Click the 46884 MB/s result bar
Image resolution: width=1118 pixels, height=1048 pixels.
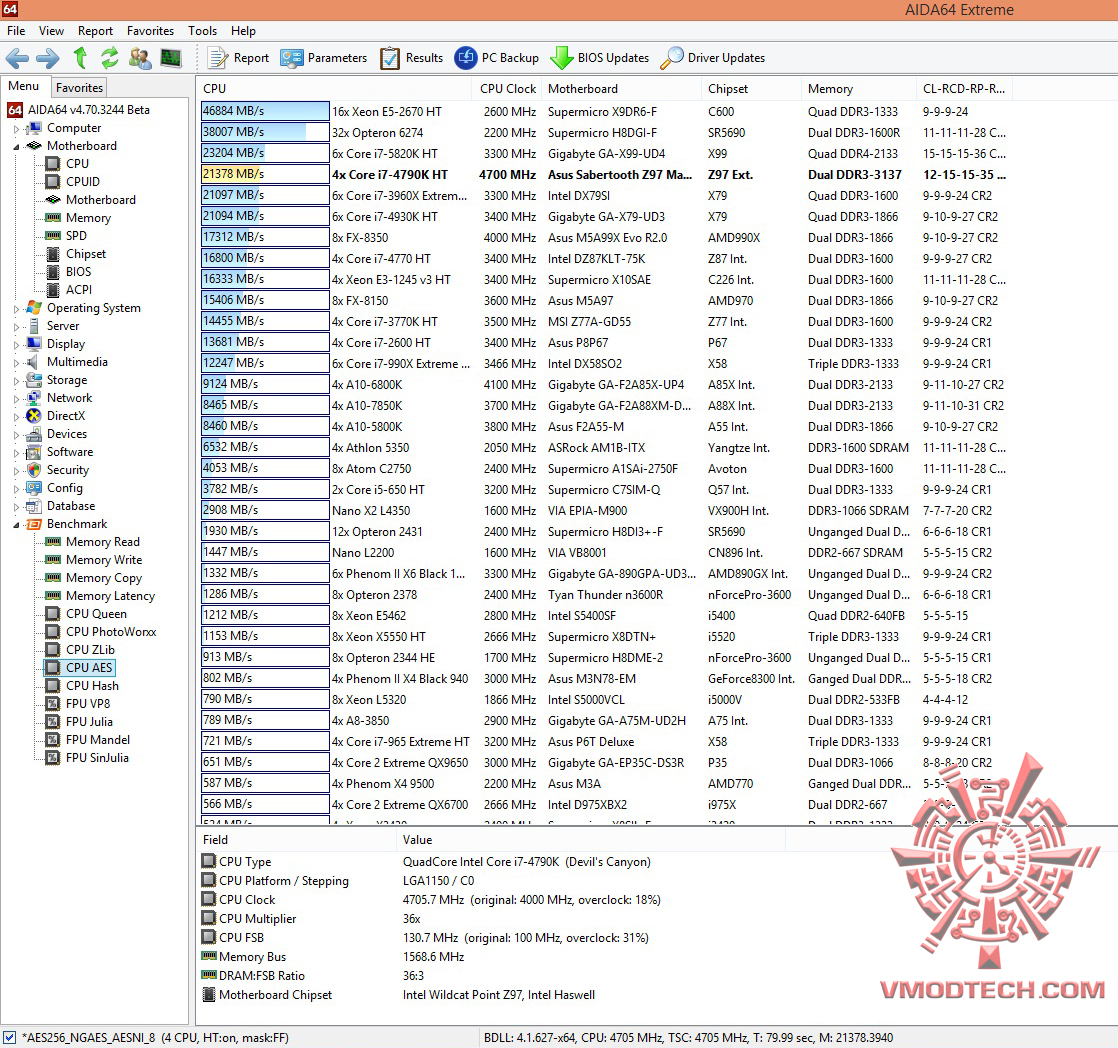265,111
